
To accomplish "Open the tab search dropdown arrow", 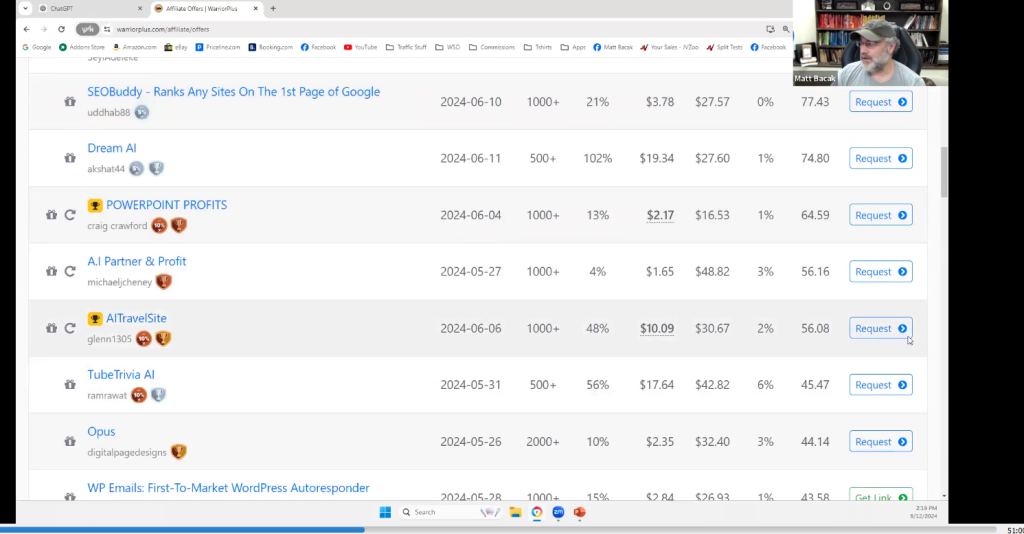I will [x=25, y=8].
